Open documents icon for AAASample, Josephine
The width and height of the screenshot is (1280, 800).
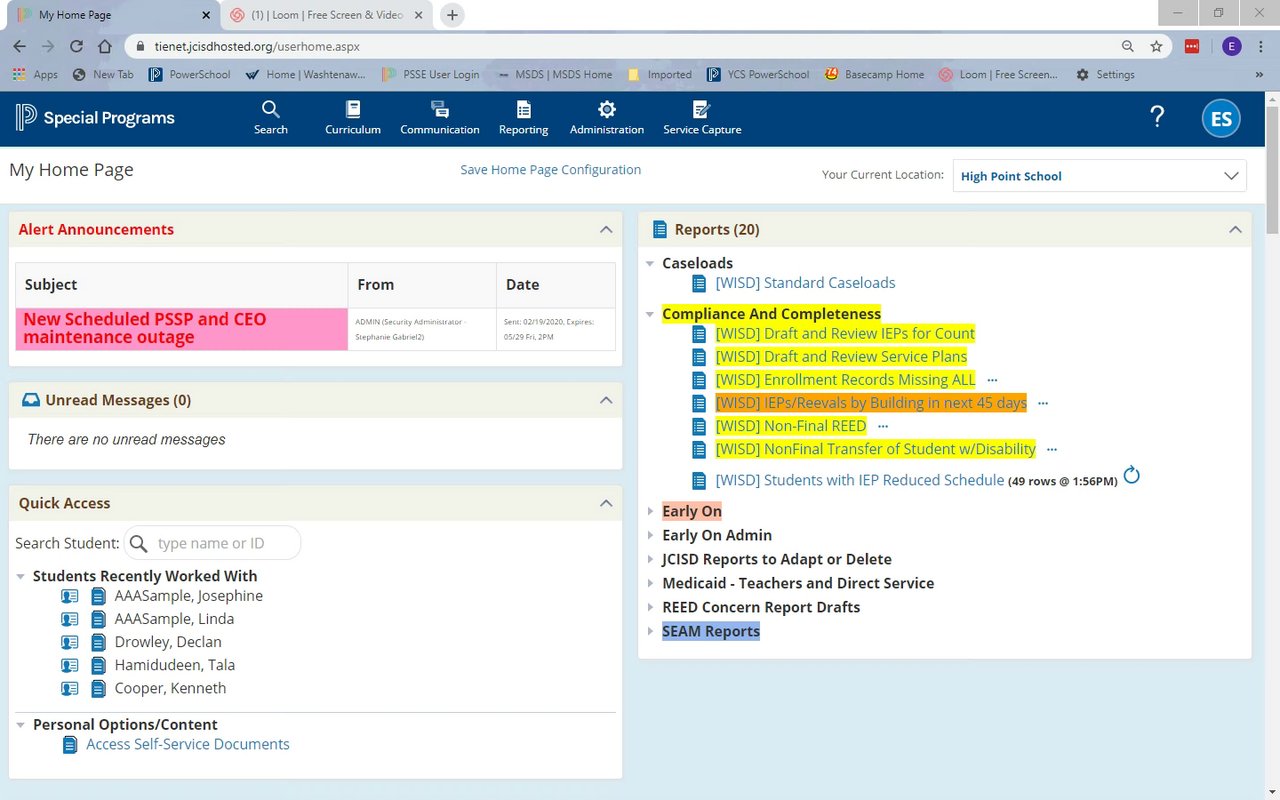(98, 596)
